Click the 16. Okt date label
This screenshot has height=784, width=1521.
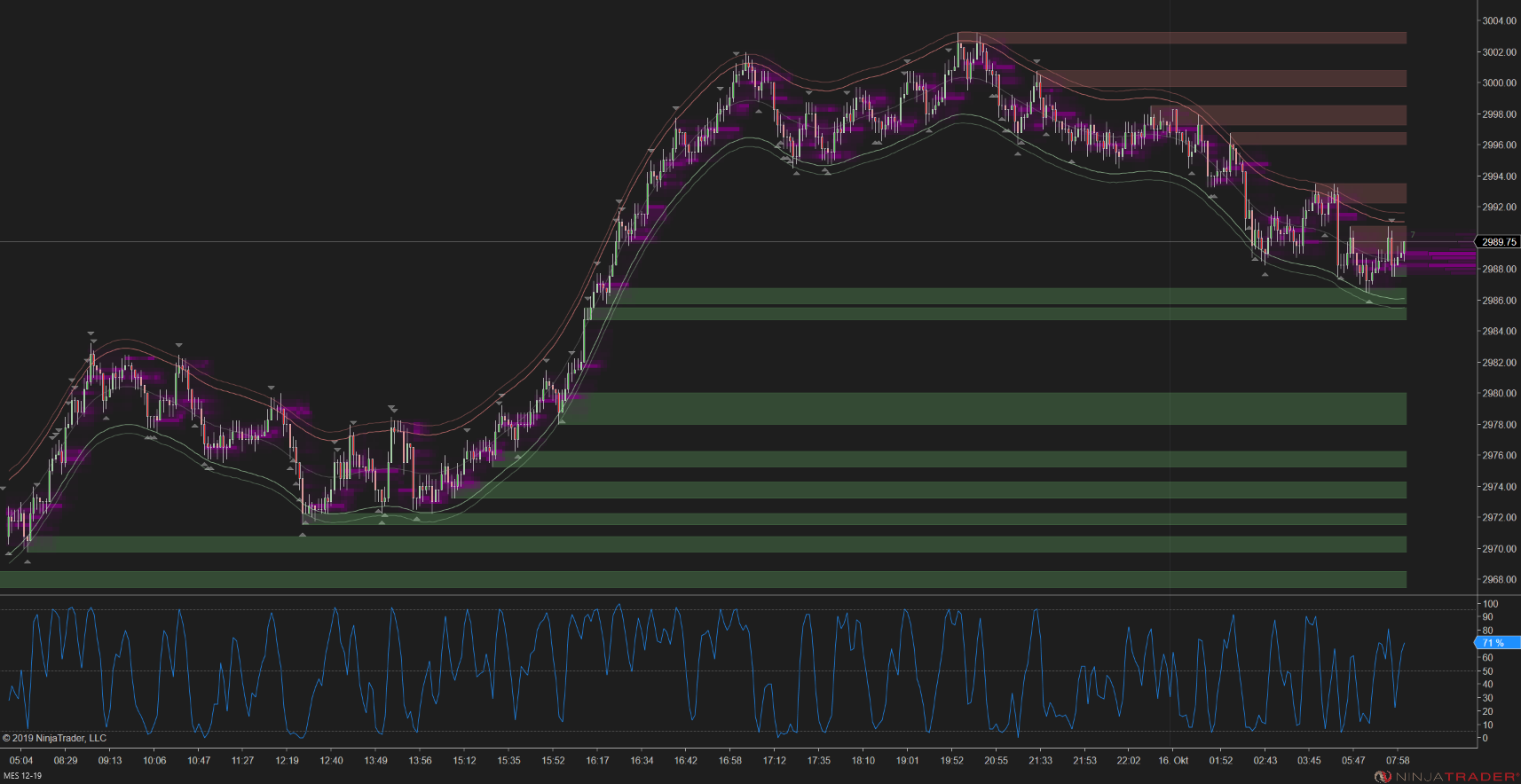[1173, 760]
